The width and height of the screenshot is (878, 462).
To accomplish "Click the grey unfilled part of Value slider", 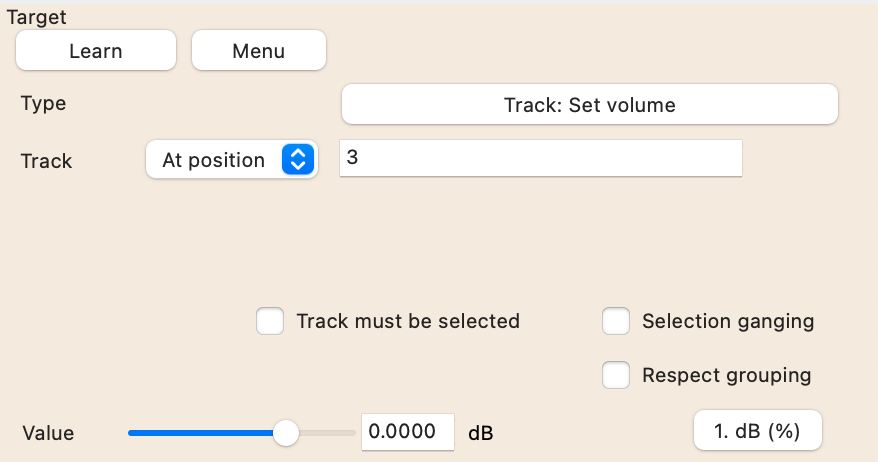I will tap(327, 433).
